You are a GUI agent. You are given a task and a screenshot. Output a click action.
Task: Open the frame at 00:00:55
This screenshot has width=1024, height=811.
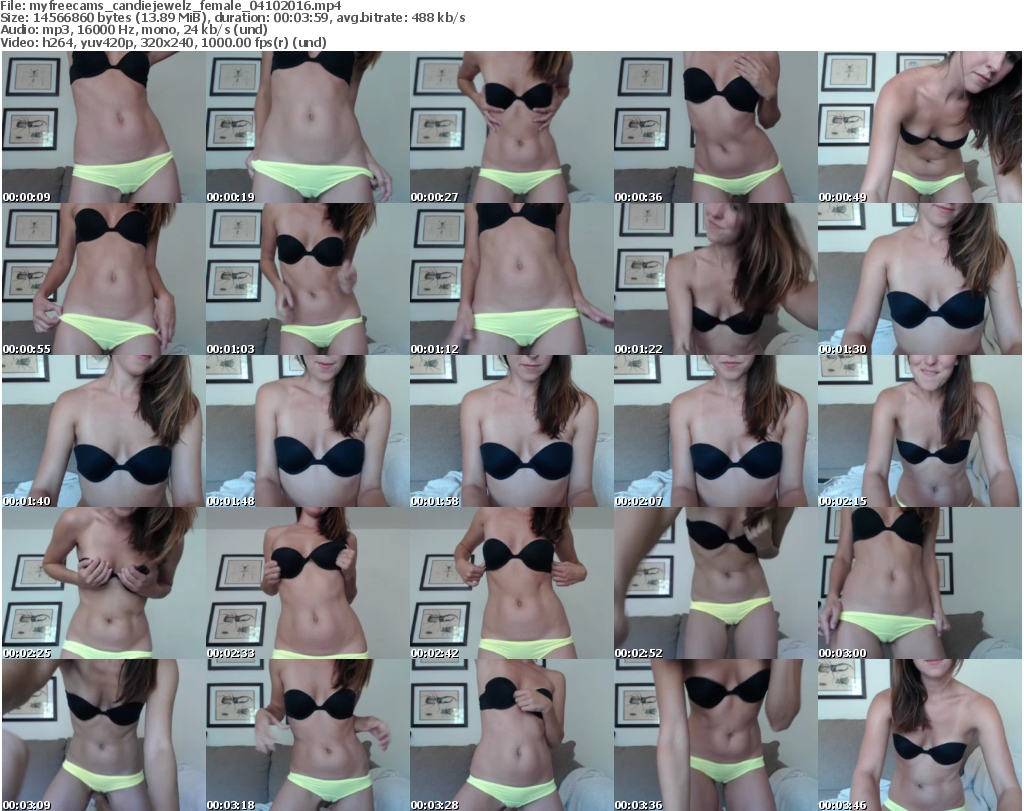tap(103, 280)
